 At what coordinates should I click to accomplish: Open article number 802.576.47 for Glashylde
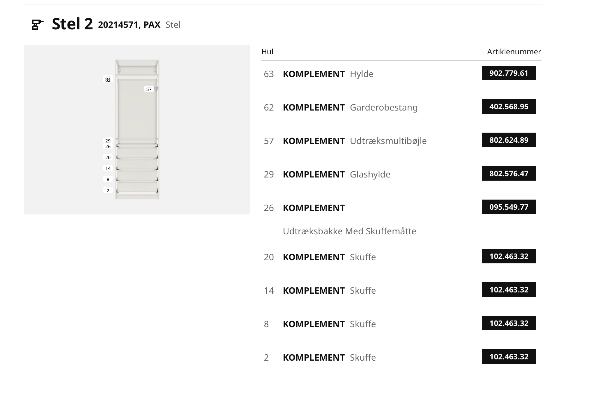(510, 174)
